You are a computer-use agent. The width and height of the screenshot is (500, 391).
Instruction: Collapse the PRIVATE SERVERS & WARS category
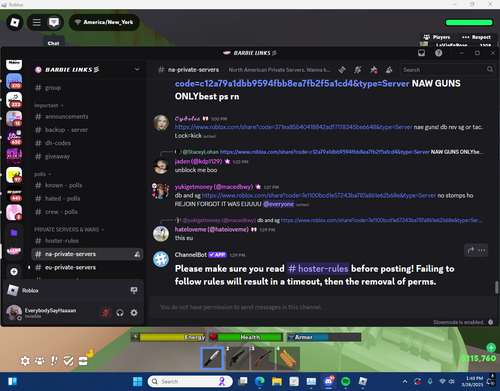coord(69,230)
